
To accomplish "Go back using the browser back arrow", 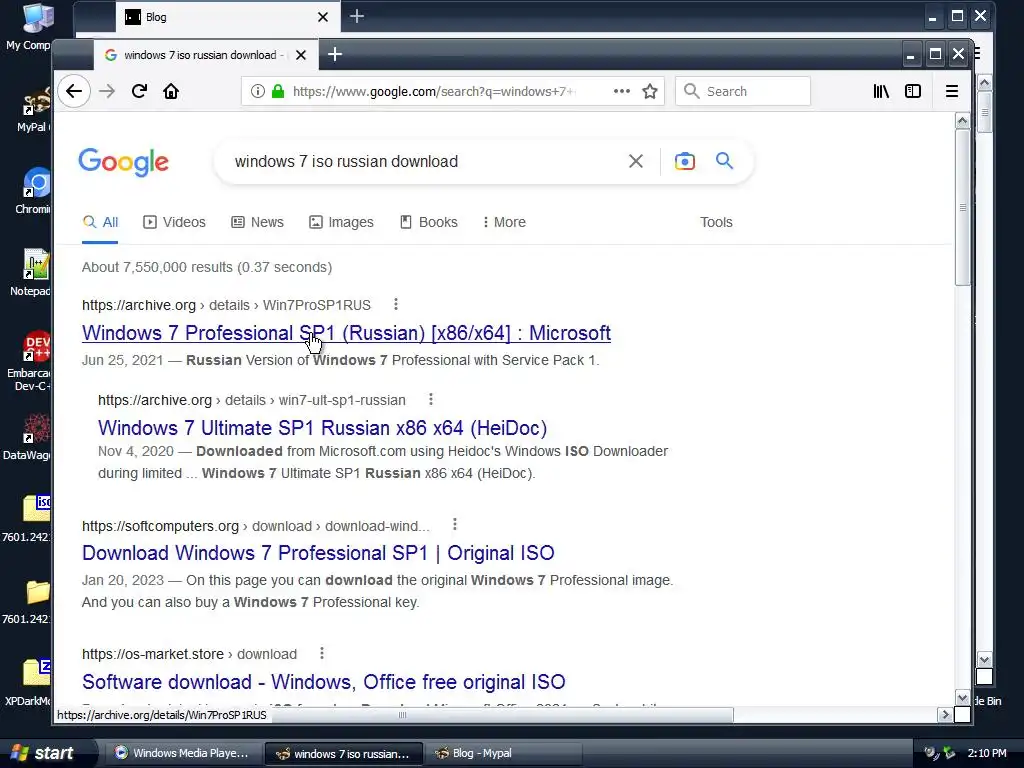I will point(74,91).
